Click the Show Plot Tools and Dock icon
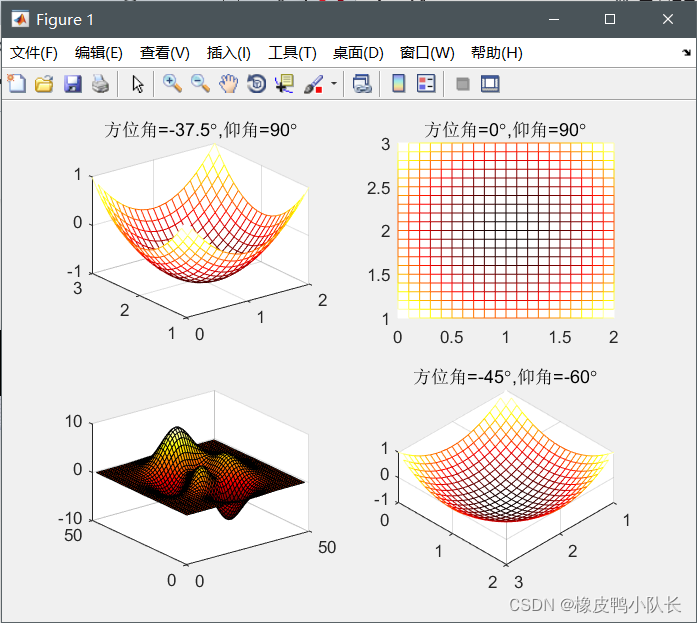 click(x=490, y=84)
